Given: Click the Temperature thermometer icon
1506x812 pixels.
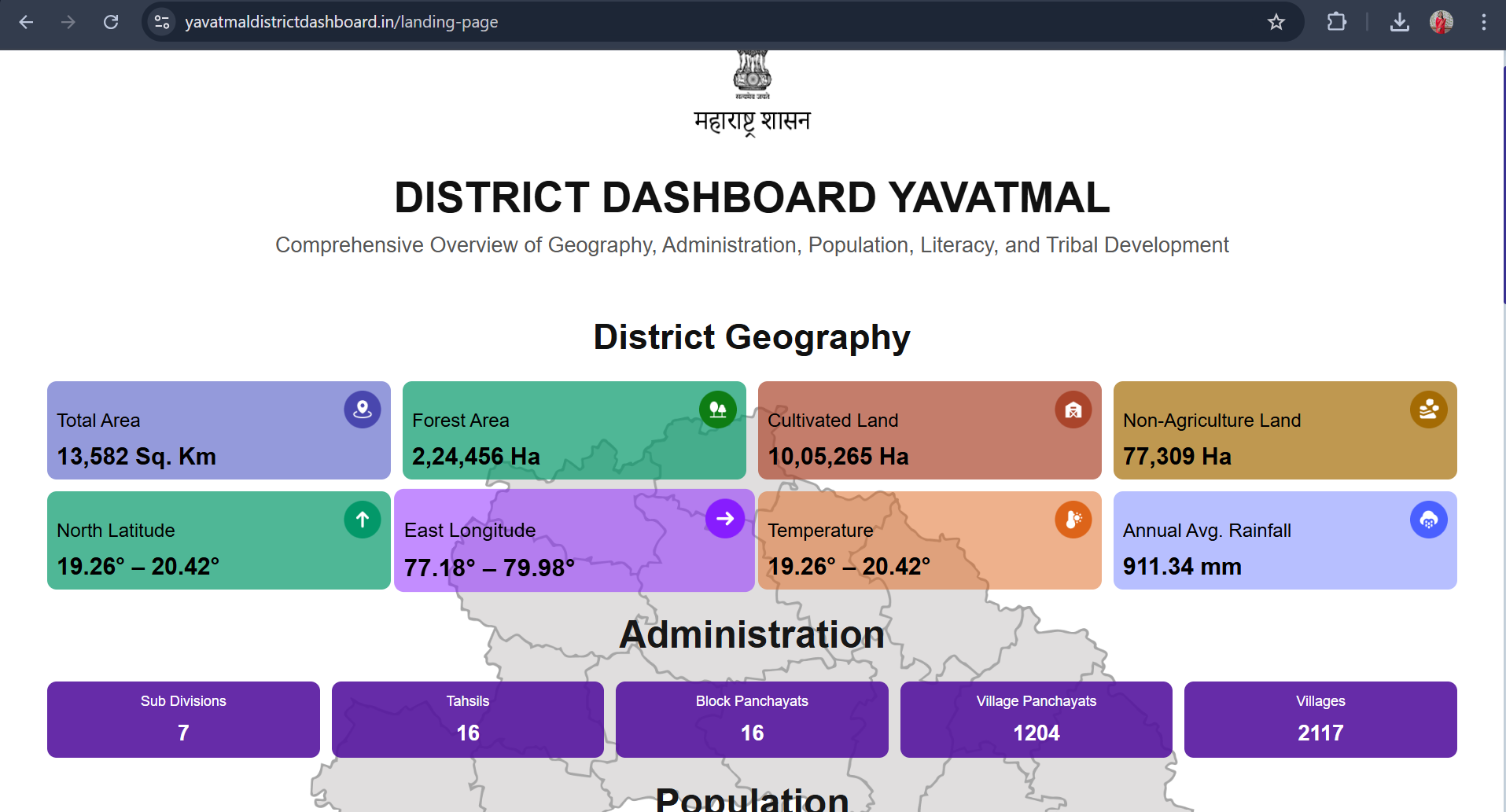Looking at the screenshot, I should click(1073, 520).
